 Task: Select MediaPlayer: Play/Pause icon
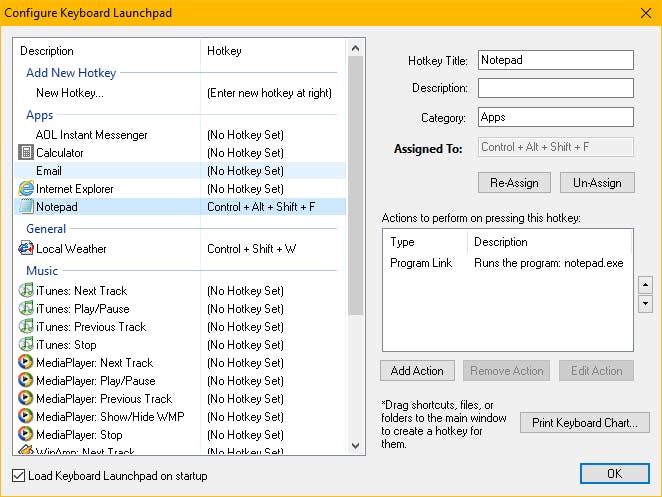point(26,381)
